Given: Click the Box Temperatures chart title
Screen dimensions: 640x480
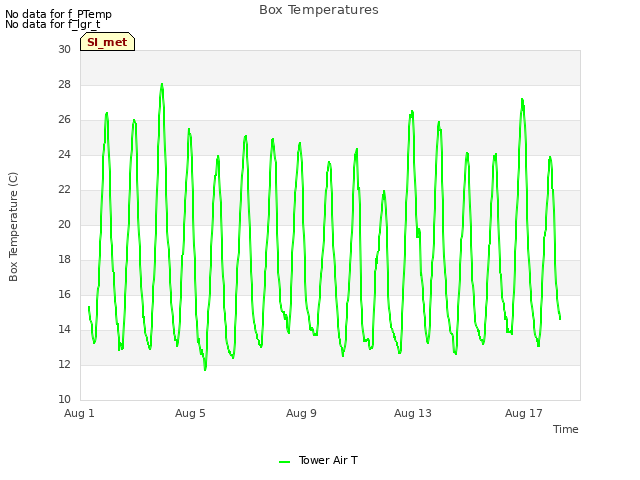Looking at the screenshot, I should [319, 10].
